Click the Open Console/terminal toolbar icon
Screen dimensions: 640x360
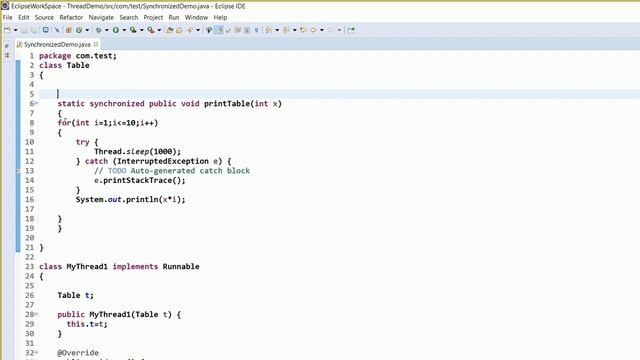tap(46, 30)
